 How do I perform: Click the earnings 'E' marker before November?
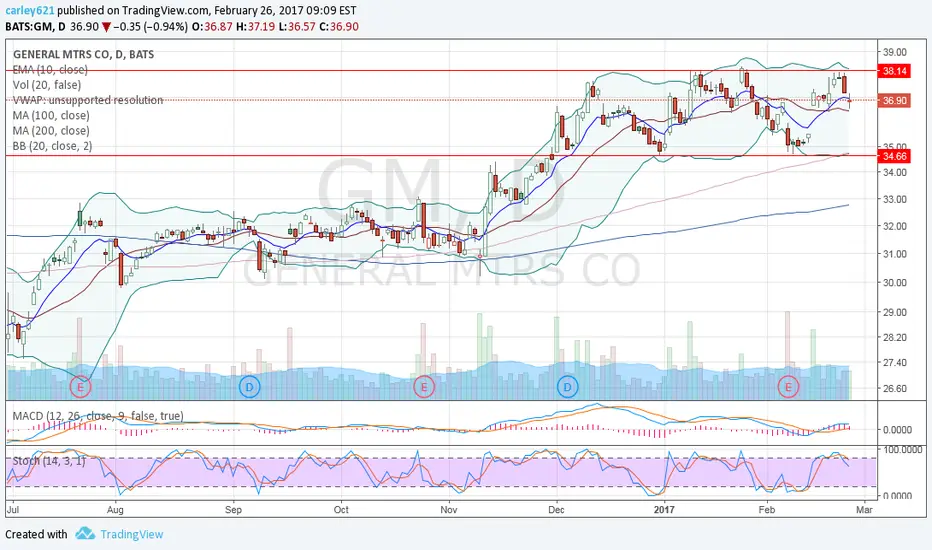[424, 386]
